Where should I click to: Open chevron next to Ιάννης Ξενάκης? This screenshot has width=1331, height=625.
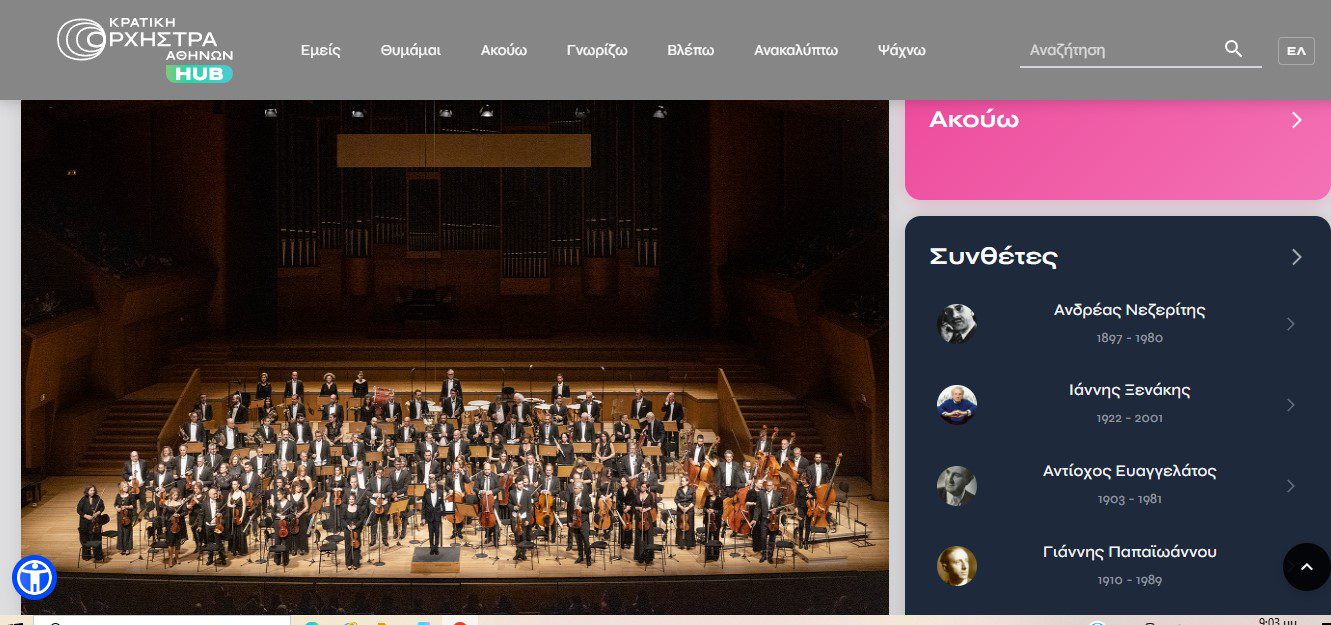[1290, 405]
